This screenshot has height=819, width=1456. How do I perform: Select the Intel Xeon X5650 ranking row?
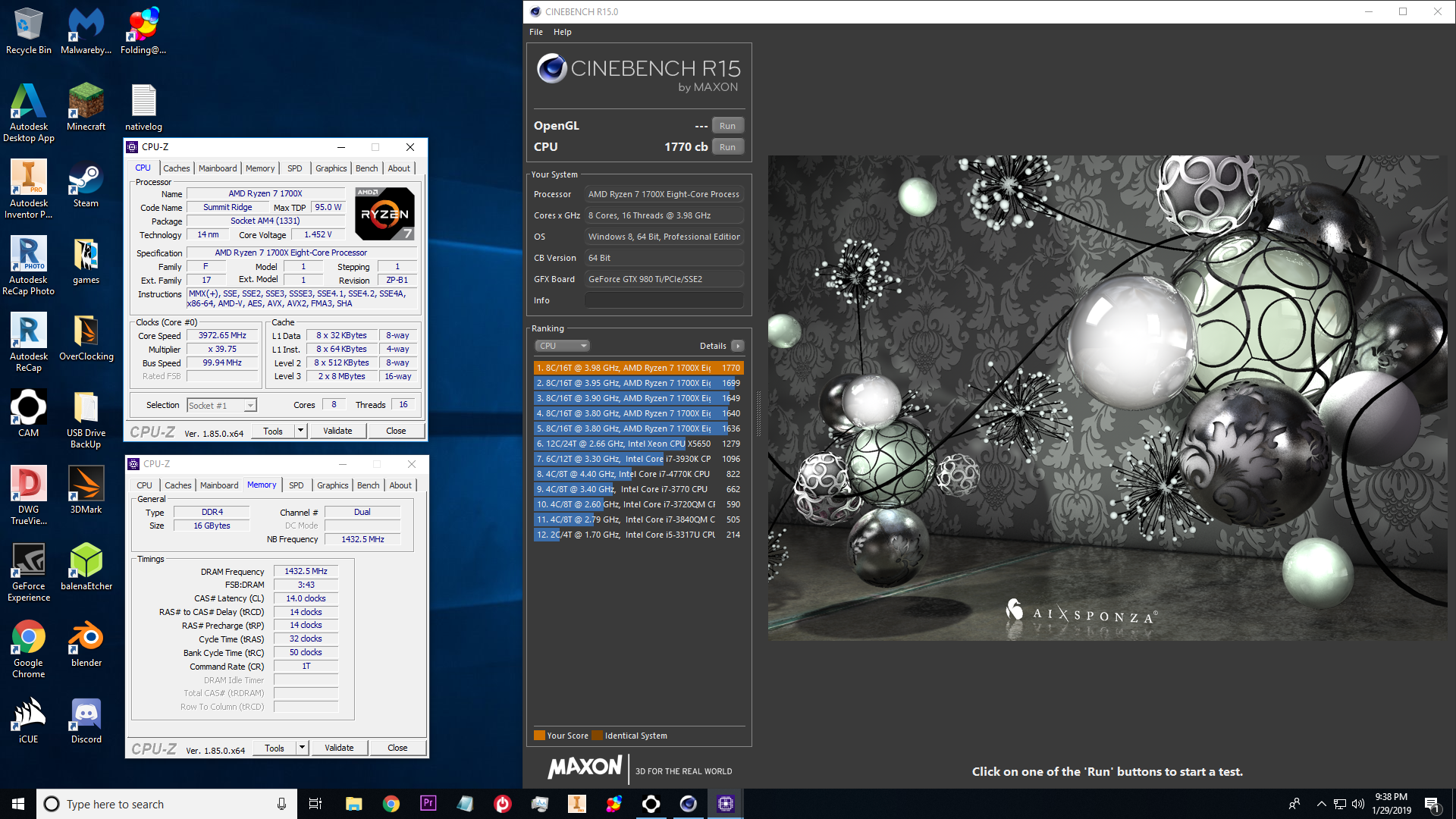[639, 444]
